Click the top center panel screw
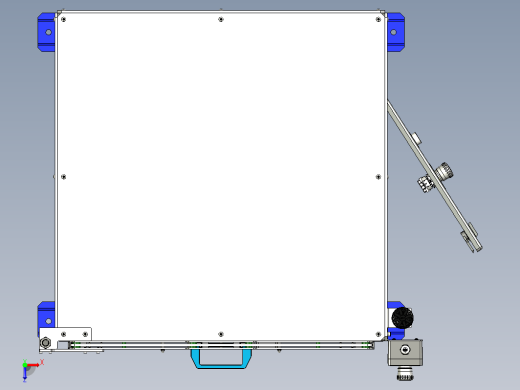Screen dimensions: 520x390 221,20
